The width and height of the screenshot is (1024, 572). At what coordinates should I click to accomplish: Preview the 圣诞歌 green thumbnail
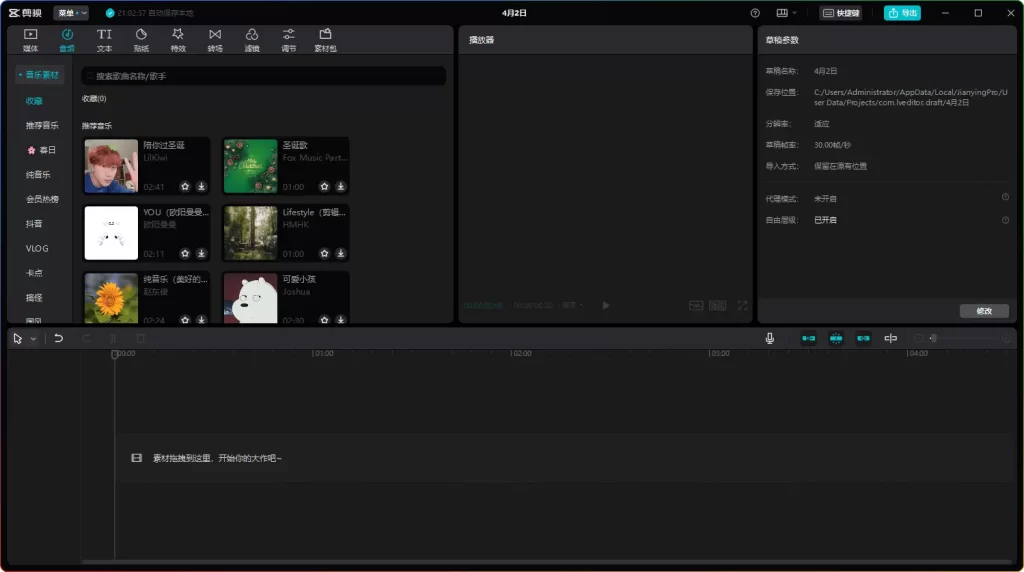point(251,166)
